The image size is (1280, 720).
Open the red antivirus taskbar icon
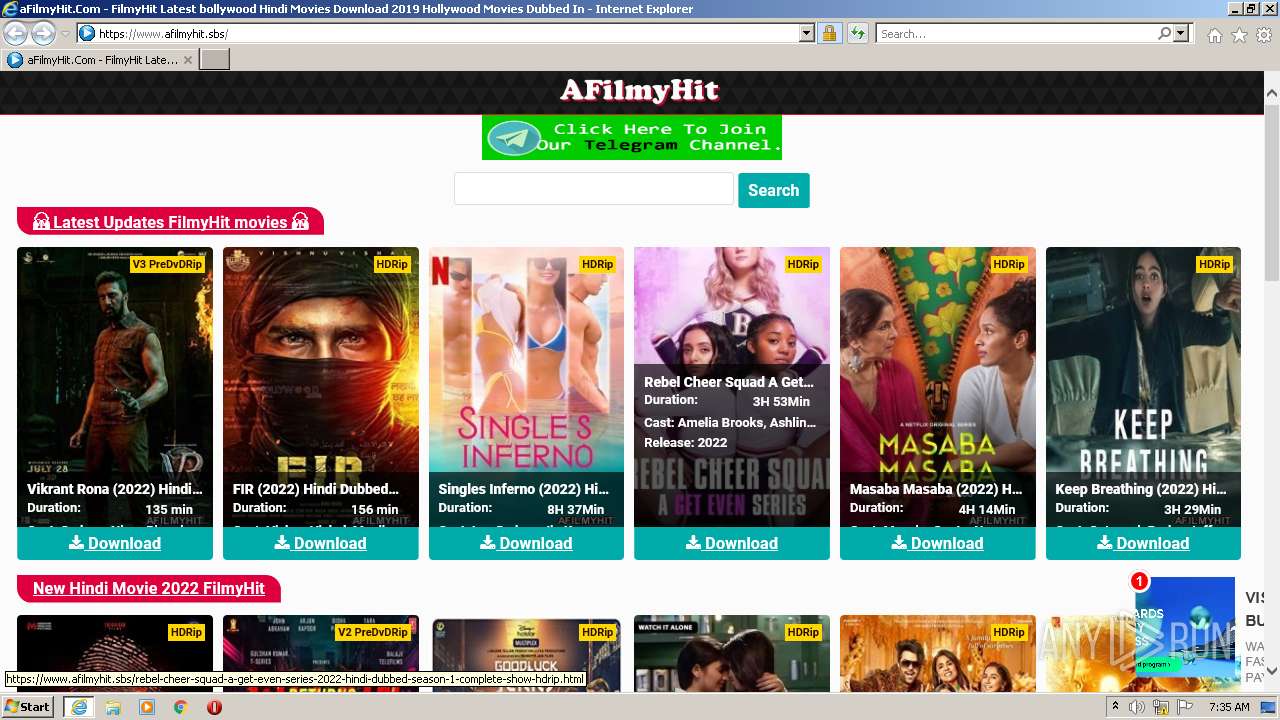tap(214, 707)
